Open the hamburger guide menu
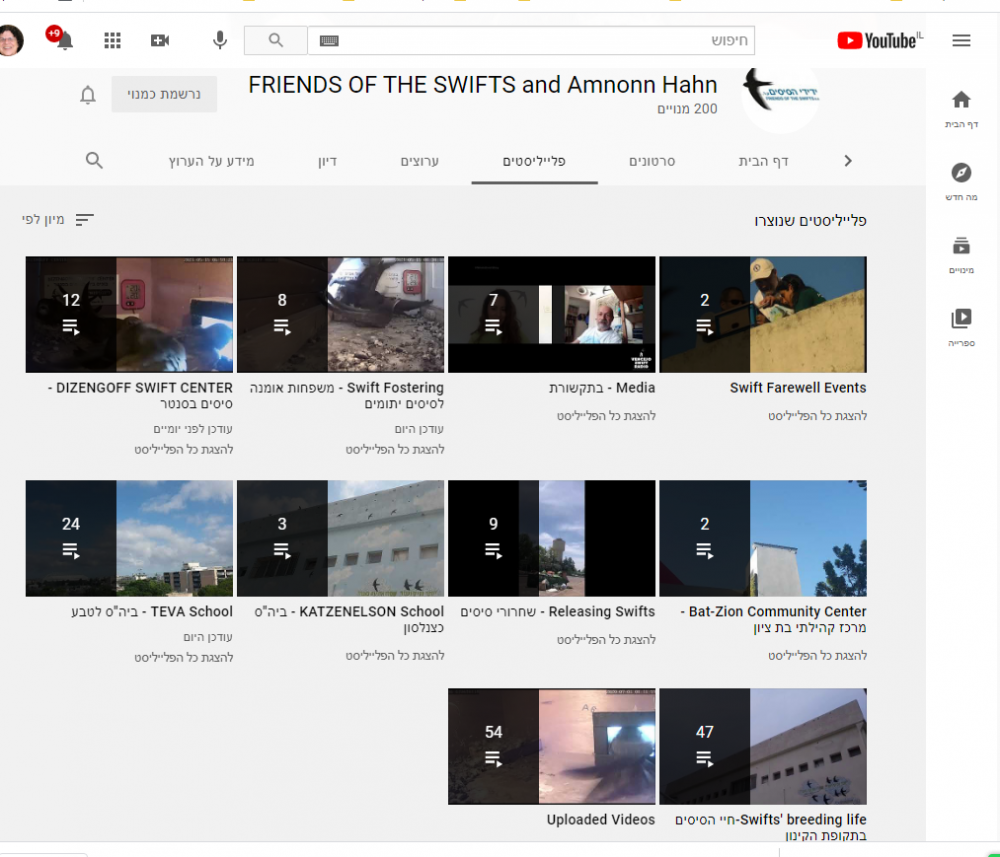Image resolution: width=1000 pixels, height=857 pixels. tap(961, 40)
